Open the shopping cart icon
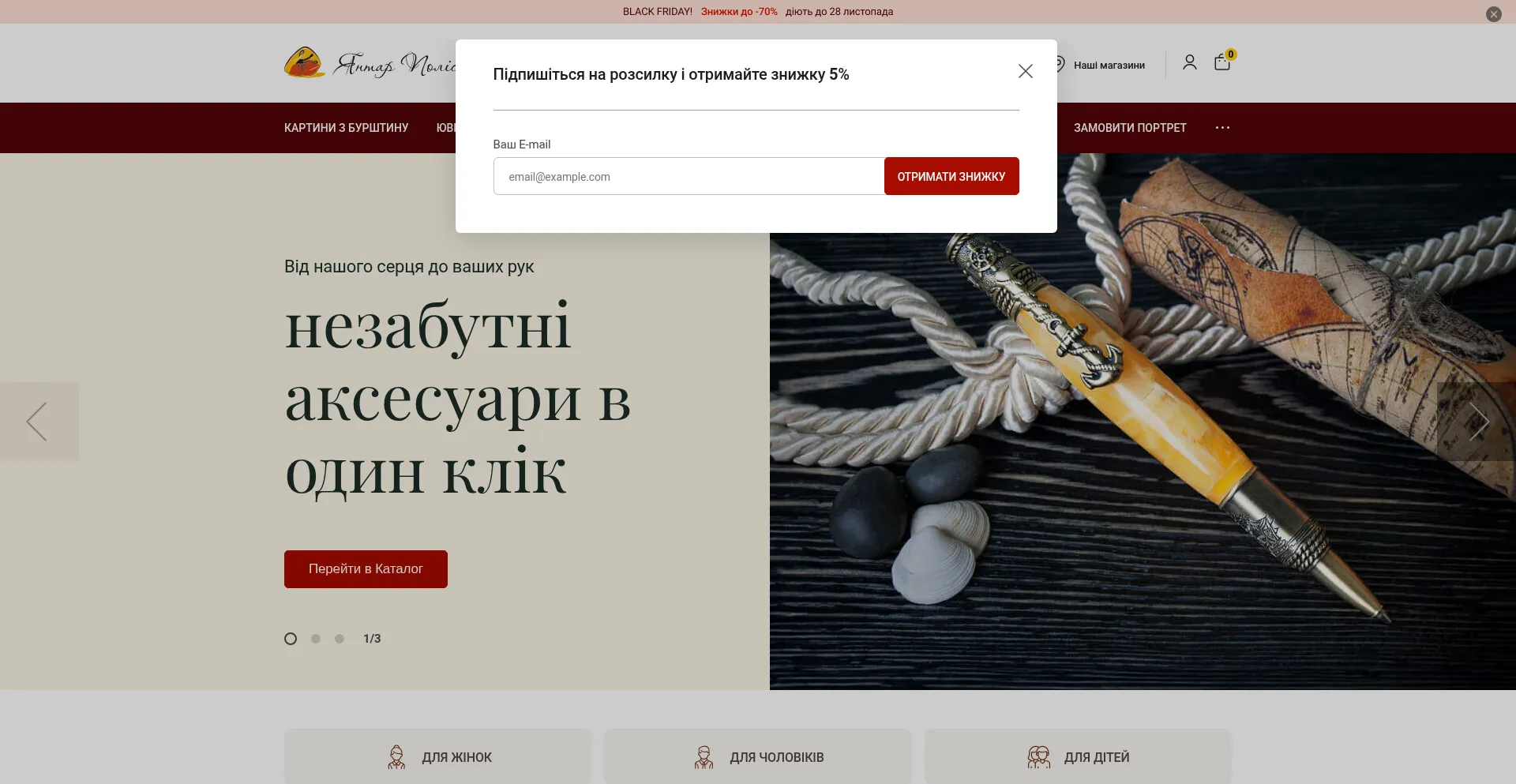Viewport: 1516px width, 784px height. click(1222, 62)
